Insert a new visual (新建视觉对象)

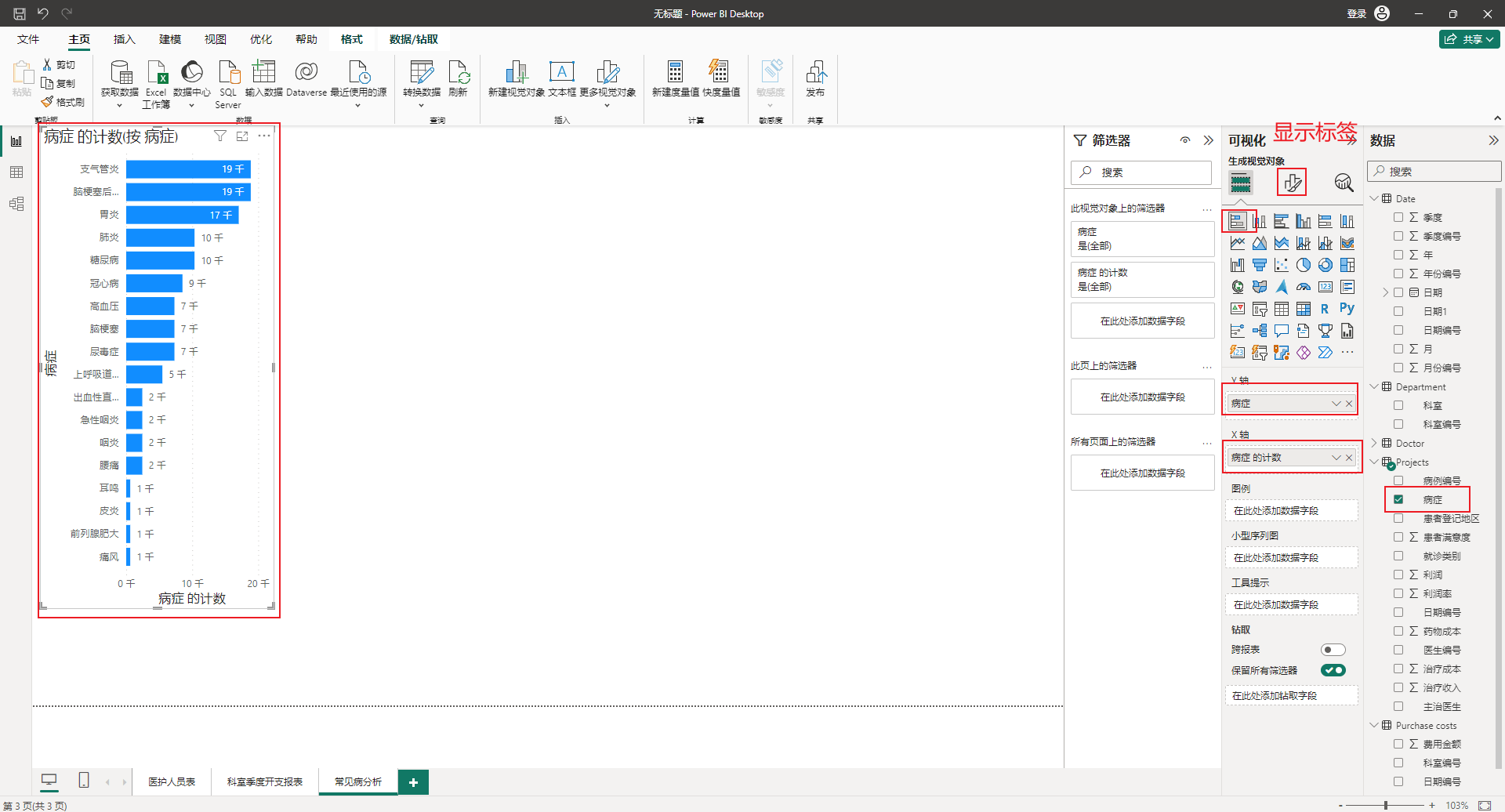tap(516, 72)
